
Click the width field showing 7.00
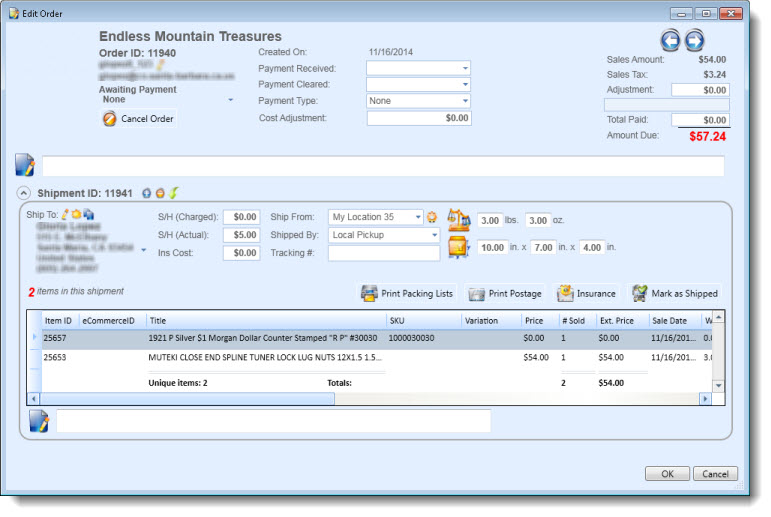(543, 247)
